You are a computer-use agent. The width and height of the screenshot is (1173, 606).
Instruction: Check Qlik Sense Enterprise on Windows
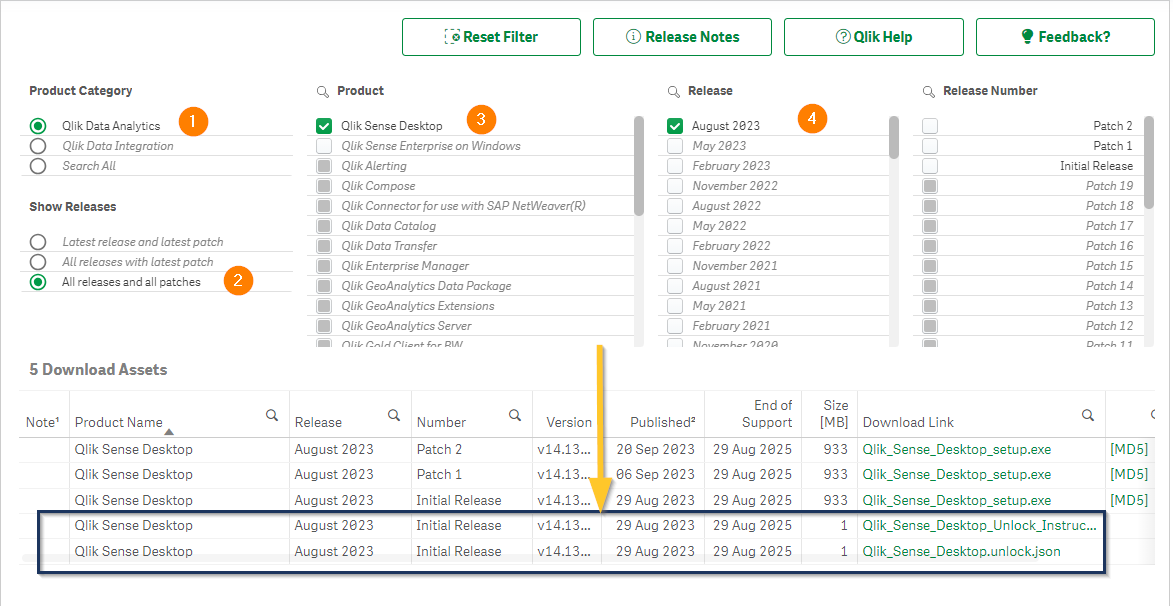tap(324, 146)
